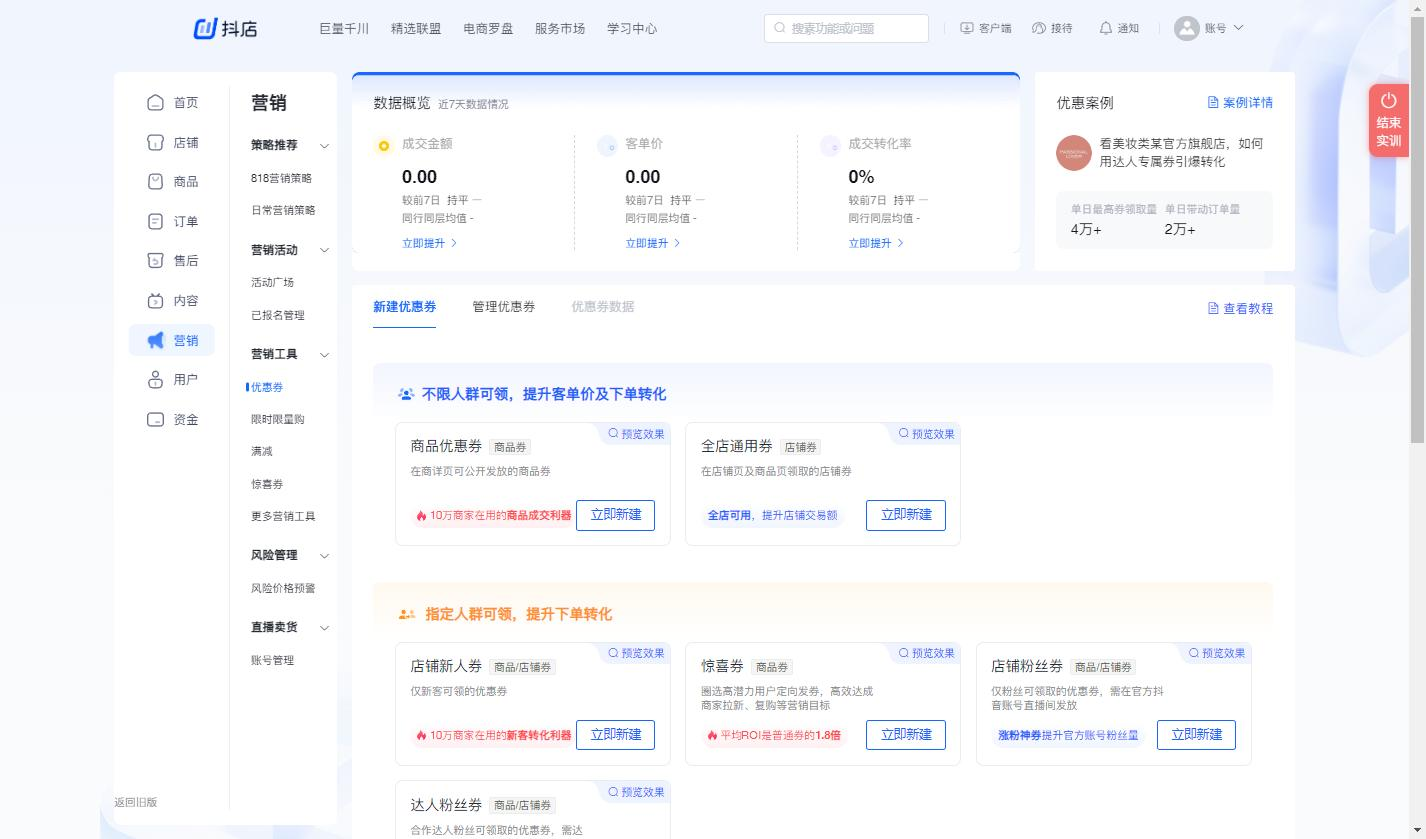Switch to 优惠券数据 tab
1426x839 pixels.
click(x=603, y=306)
